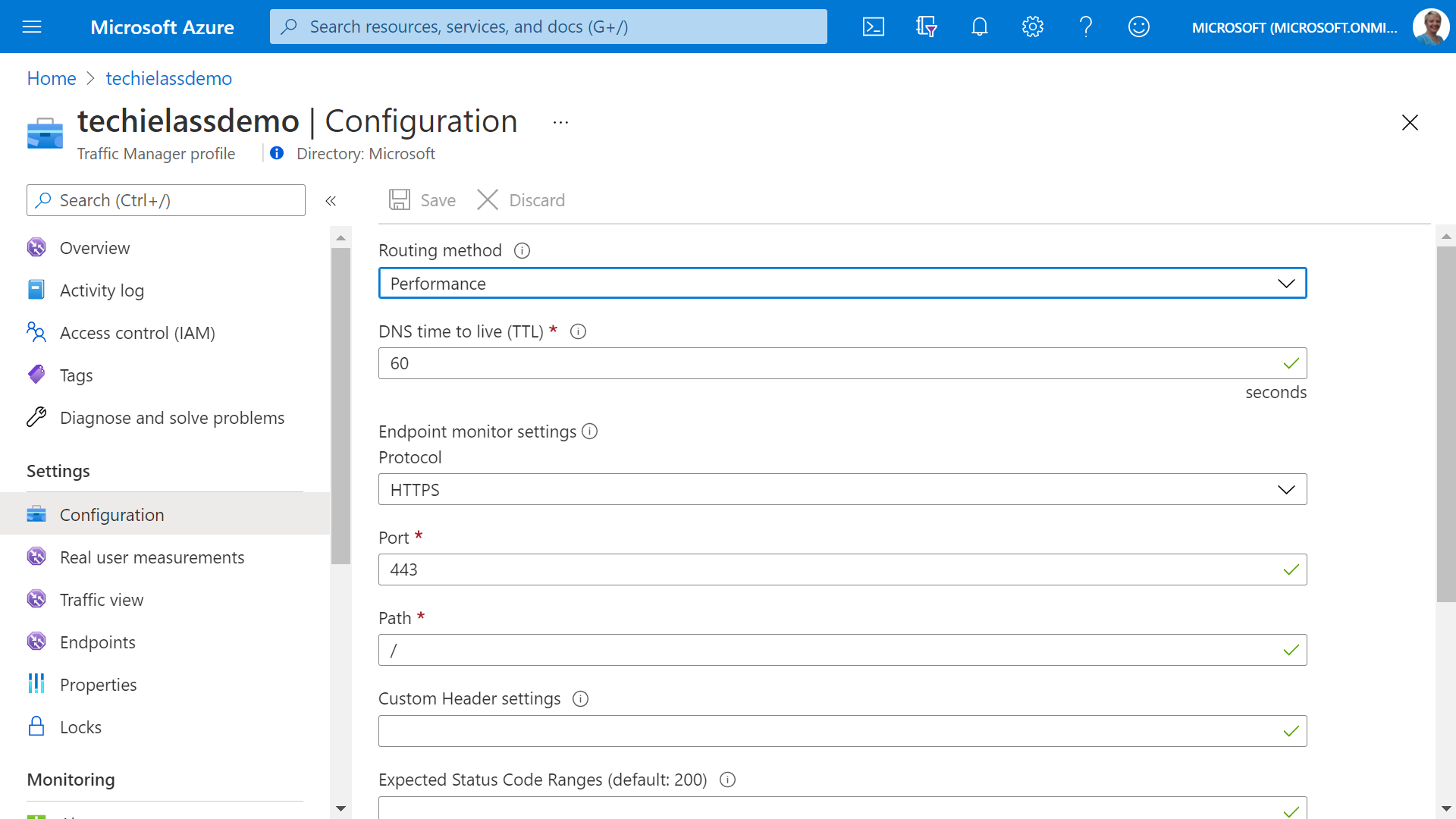Viewport: 1456px width, 819px height.
Task: Open the Access control (IAM) page
Action: point(137,332)
